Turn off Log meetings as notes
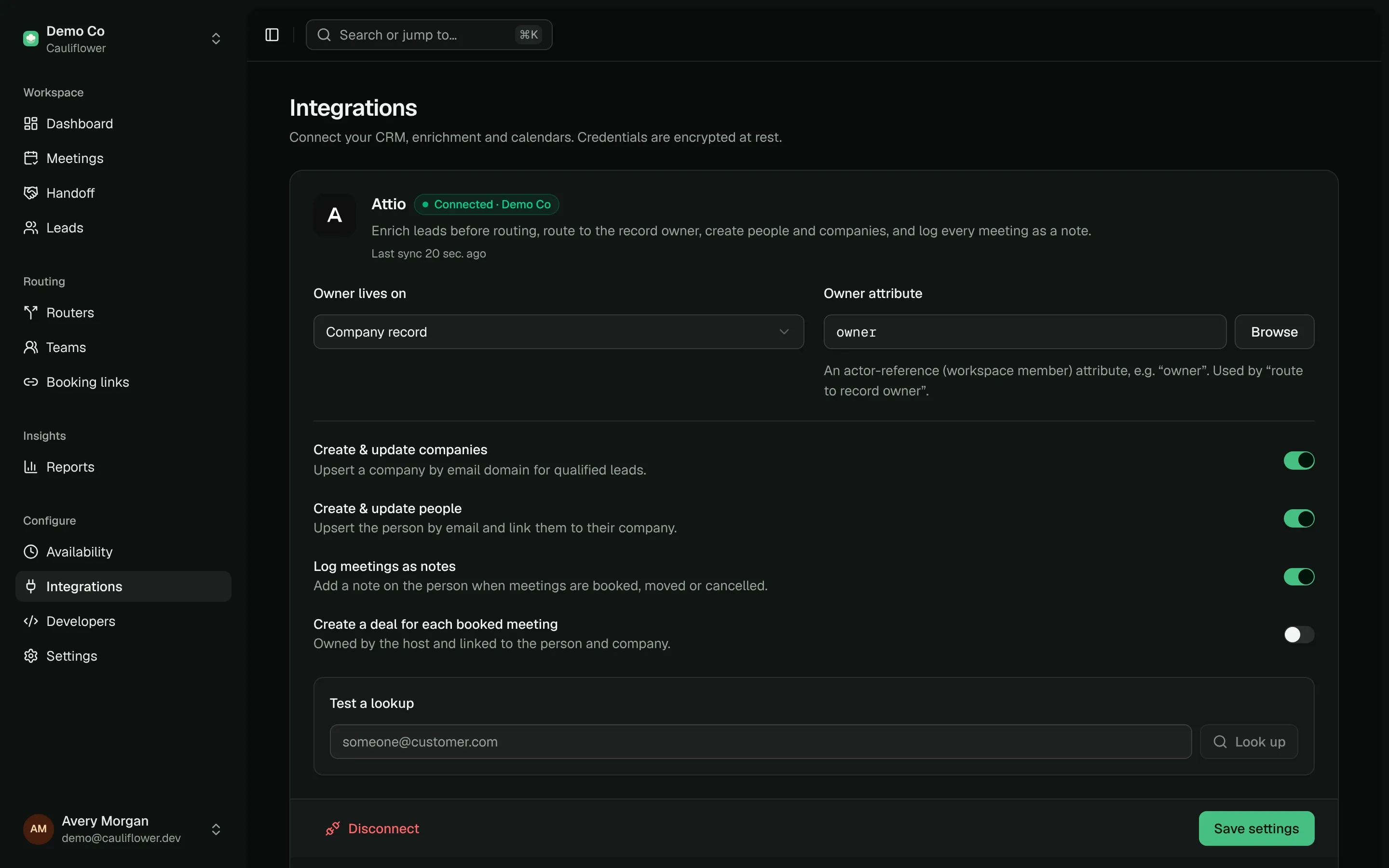The width and height of the screenshot is (1389, 868). tap(1299, 576)
